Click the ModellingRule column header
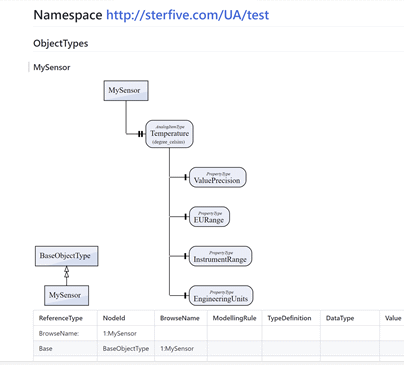Viewport: 404px width, 365px height. [x=235, y=318]
